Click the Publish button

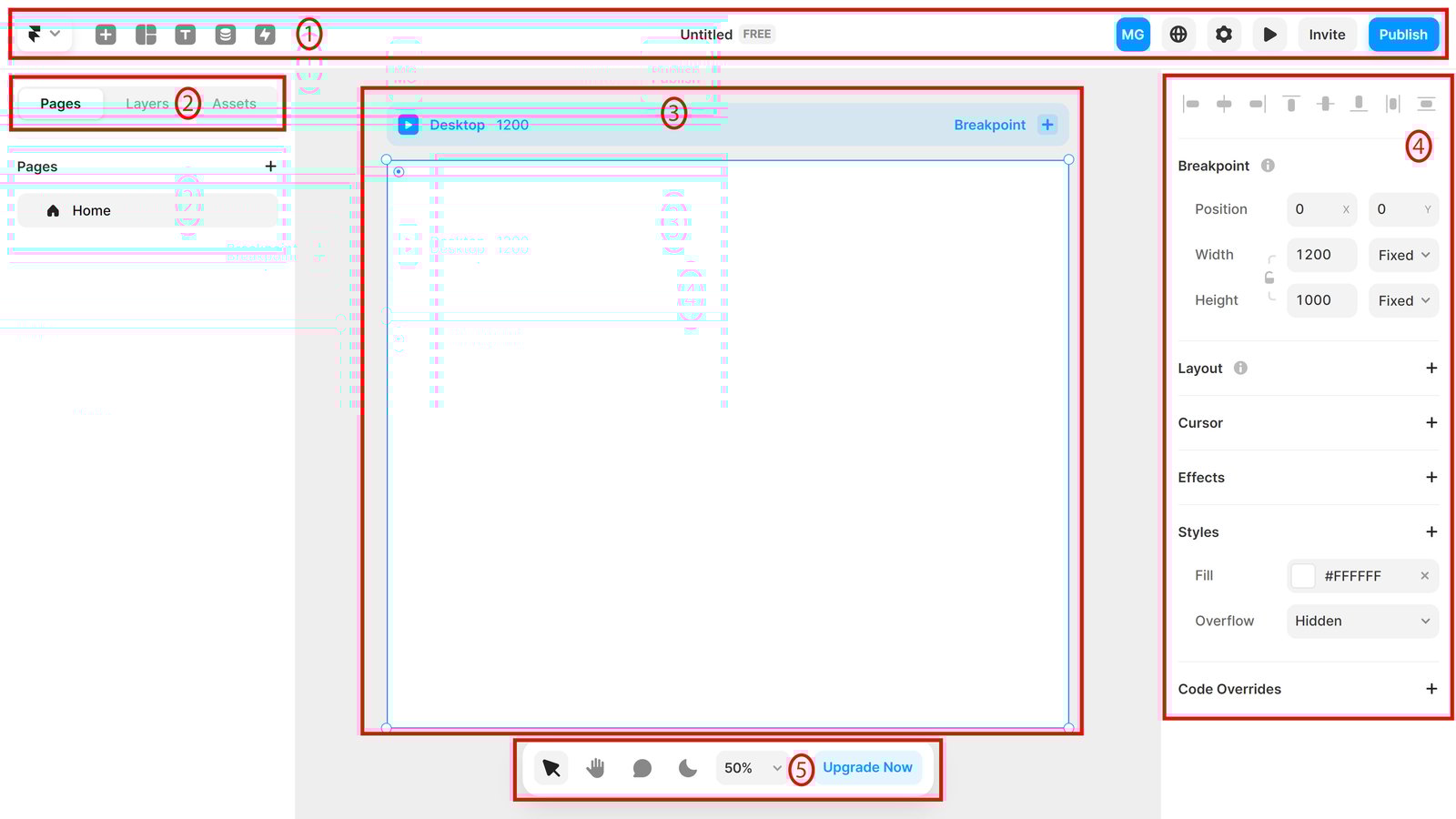coord(1402,34)
